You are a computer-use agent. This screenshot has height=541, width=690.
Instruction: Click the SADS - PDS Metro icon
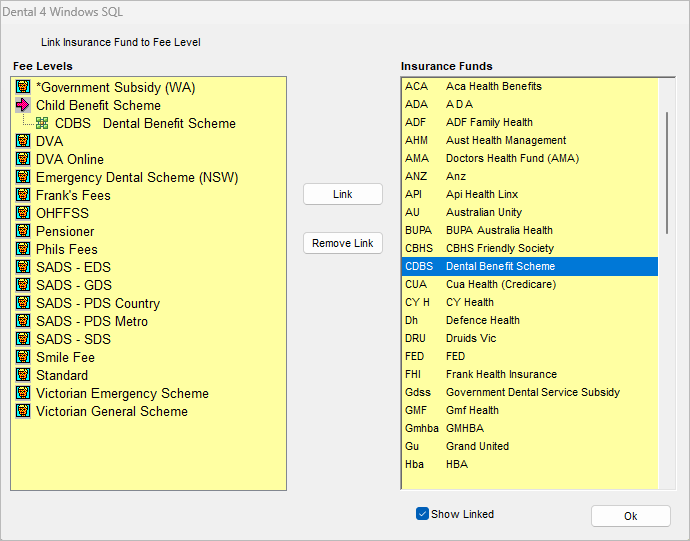[23, 321]
